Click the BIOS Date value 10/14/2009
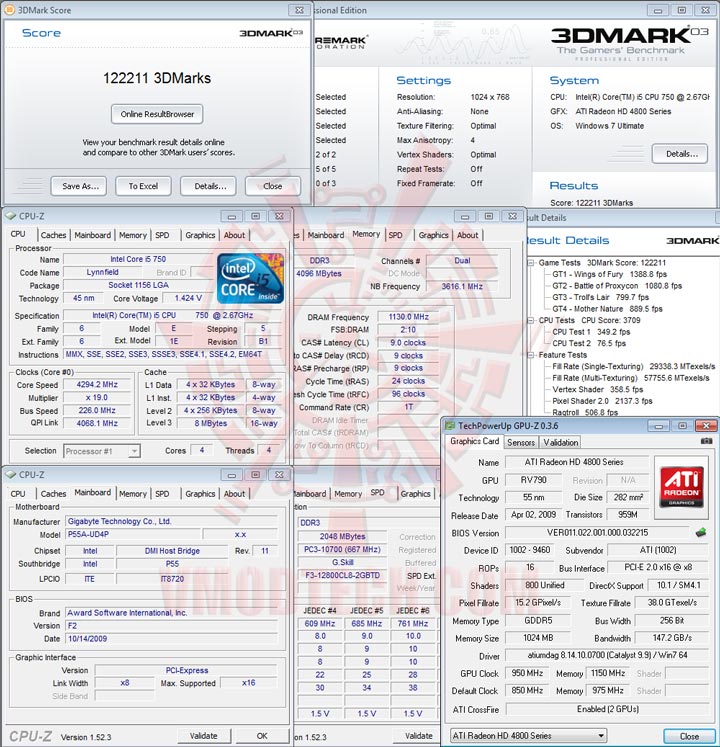Image resolution: width=720 pixels, height=747 pixels. [172, 639]
